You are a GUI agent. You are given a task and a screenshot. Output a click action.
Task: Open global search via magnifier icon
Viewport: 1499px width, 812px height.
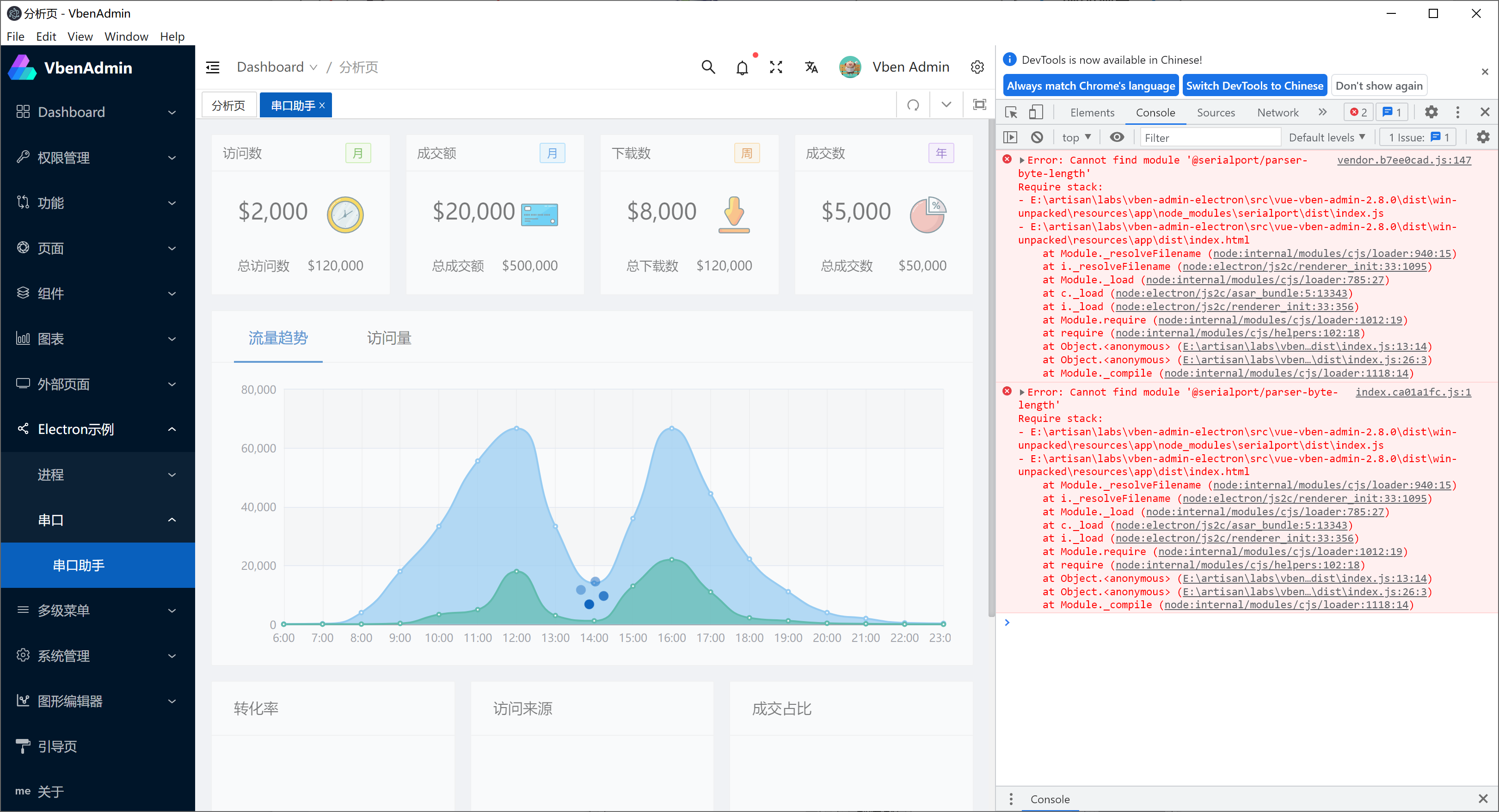(x=707, y=67)
